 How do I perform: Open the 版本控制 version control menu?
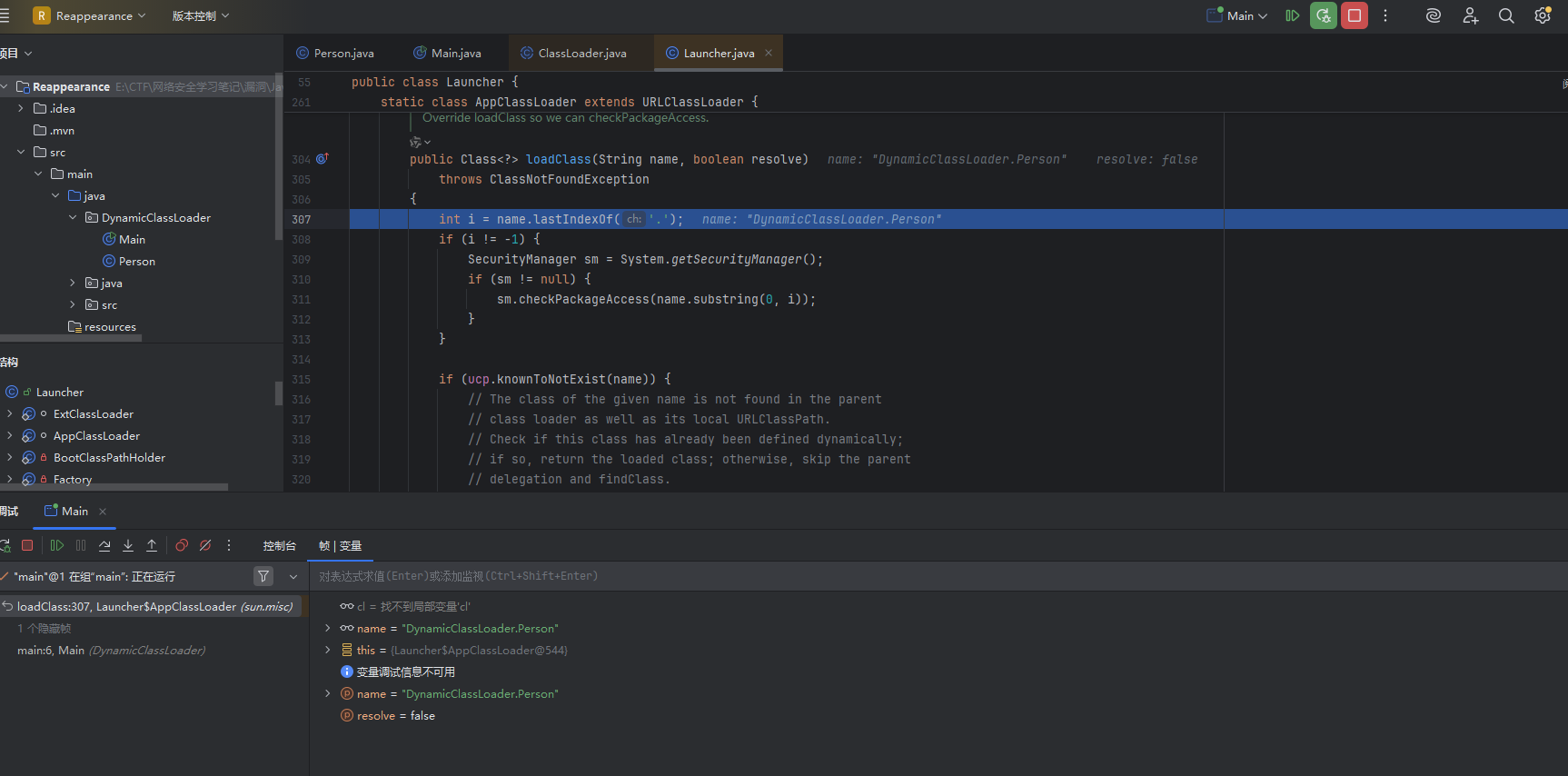pos(200,15)
